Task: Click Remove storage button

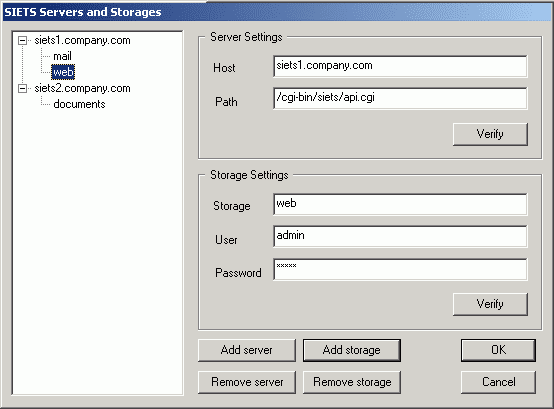Action: (352, 382)
